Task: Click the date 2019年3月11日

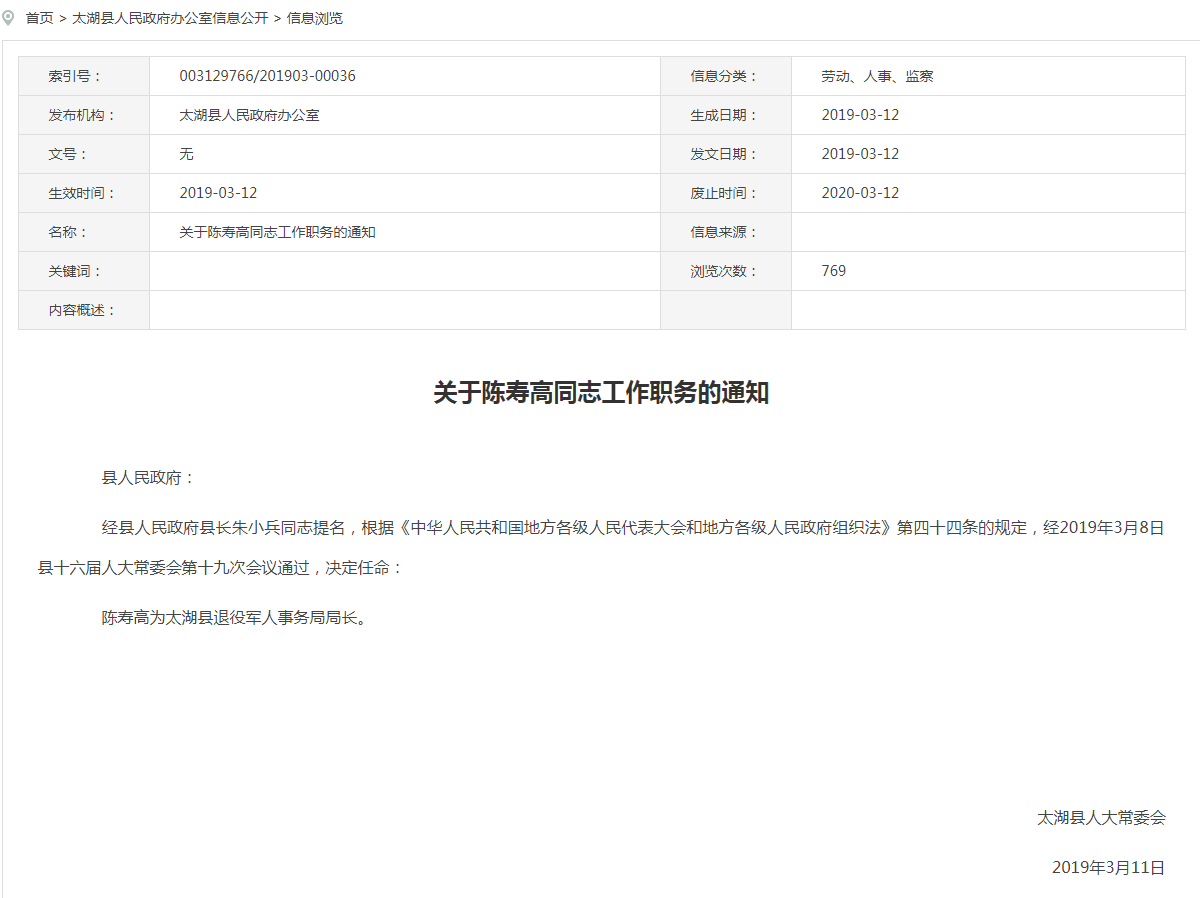Action: pyautogui.click(x=1109, y=868)
